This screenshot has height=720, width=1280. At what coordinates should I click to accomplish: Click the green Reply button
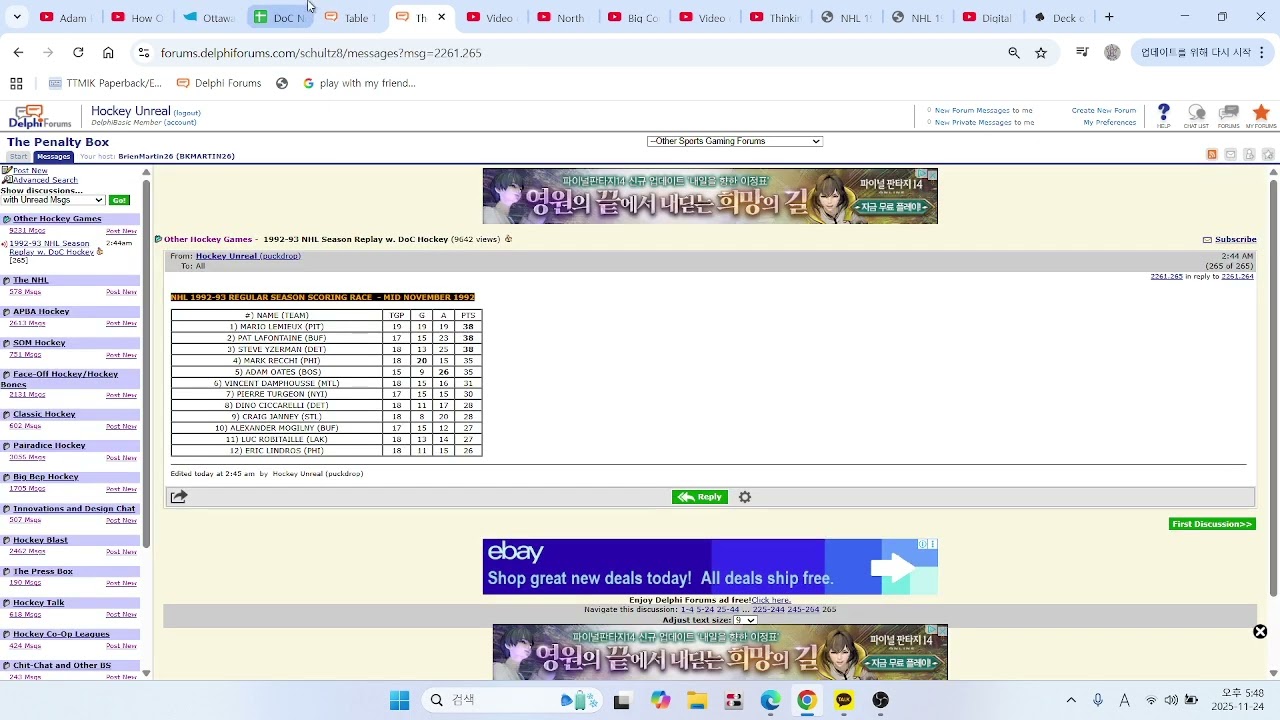click(700, 497)
